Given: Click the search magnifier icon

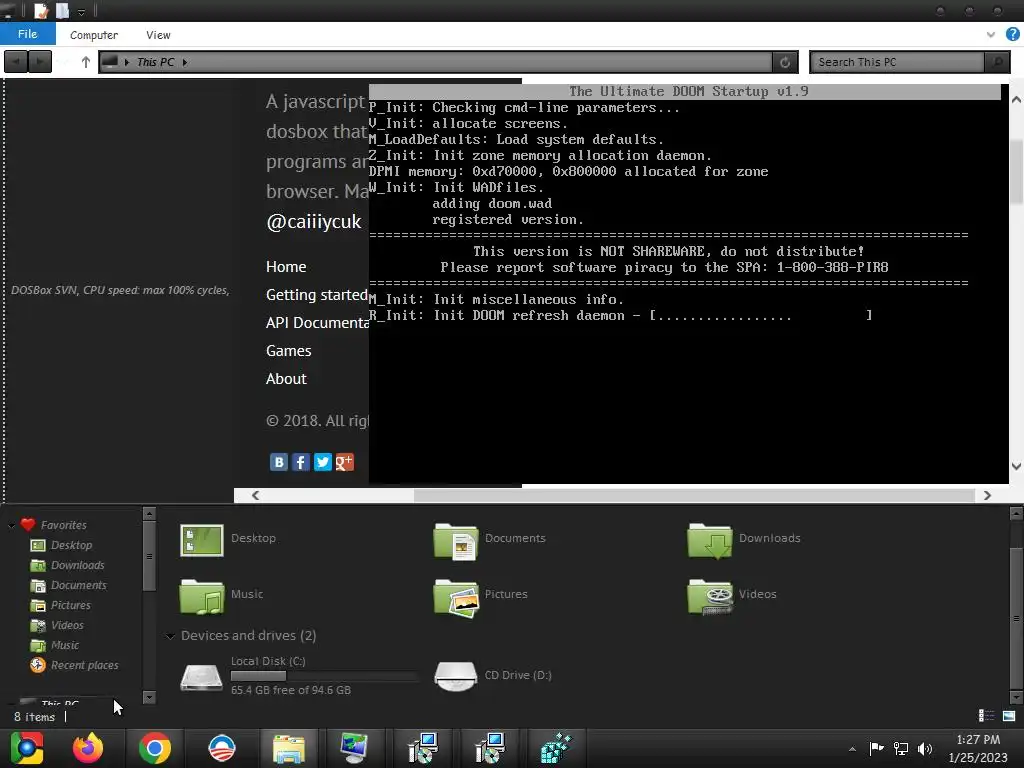Looking at the screenshot, I should coord(997,62).
